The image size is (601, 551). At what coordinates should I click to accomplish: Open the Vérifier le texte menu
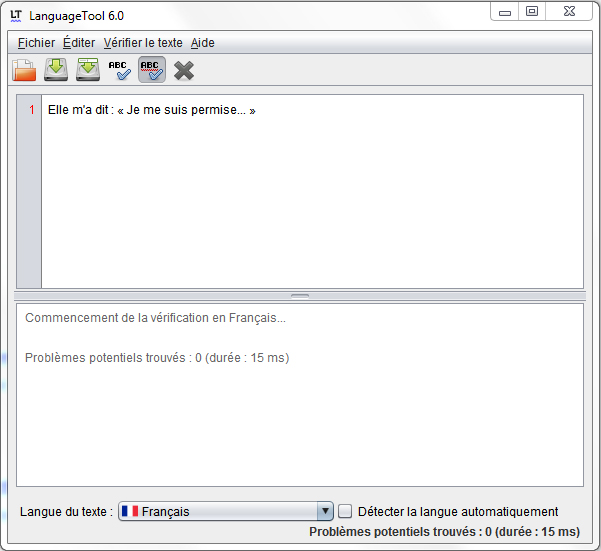143,43
